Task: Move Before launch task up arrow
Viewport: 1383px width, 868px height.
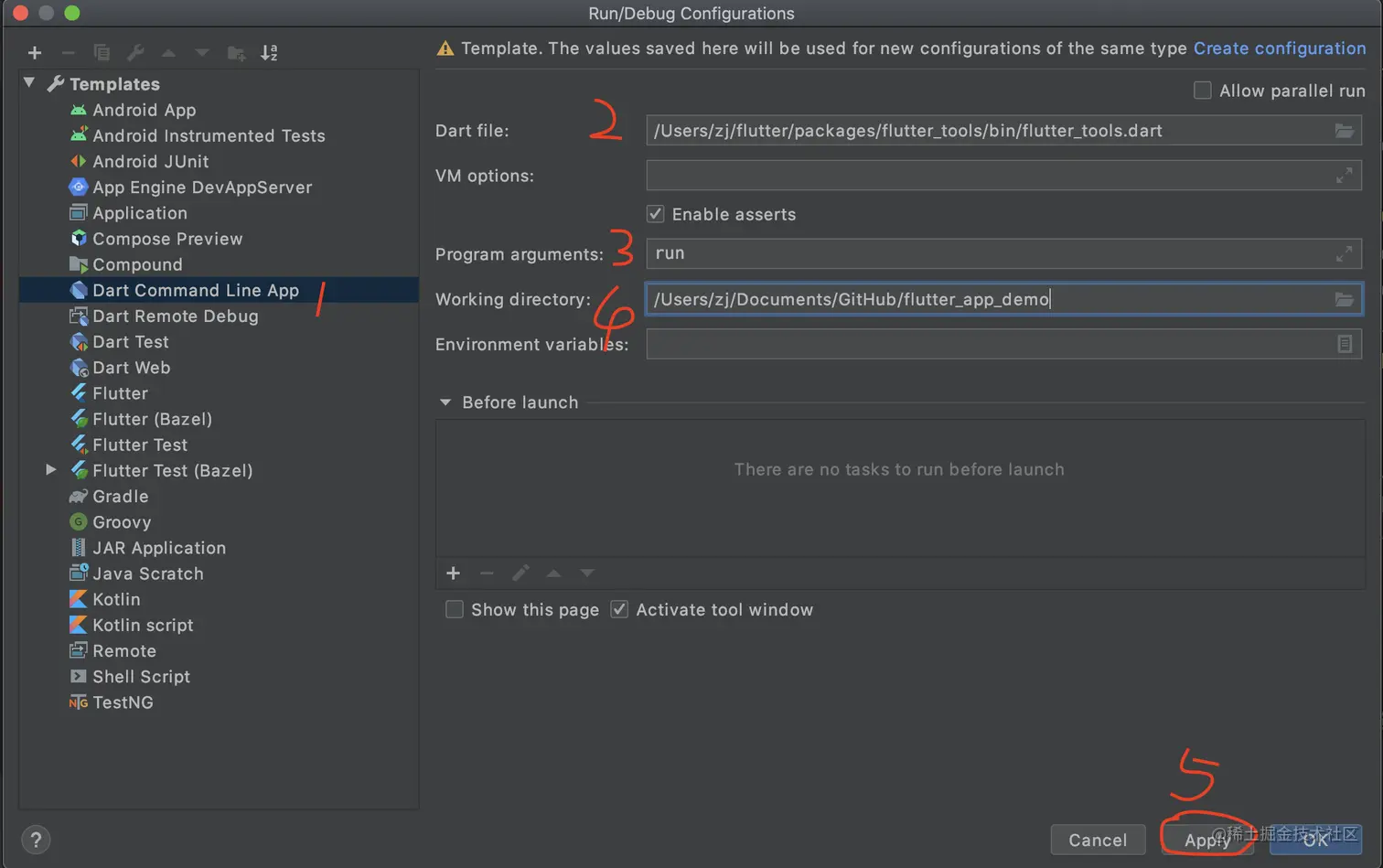Action: pyautogui.click(x=553, y=573)
